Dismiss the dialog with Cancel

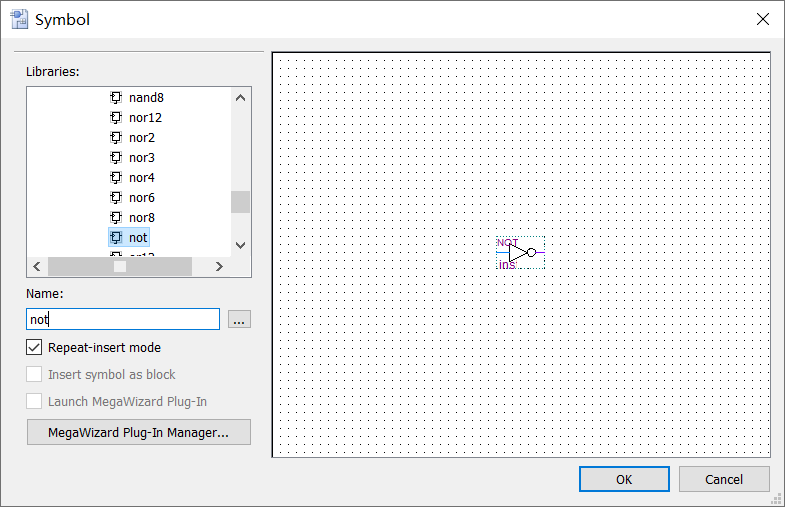(x=724, y=479)
